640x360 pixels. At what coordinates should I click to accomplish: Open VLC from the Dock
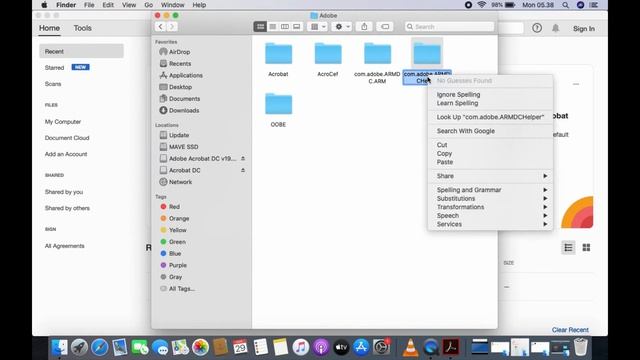tap(410, 348)
